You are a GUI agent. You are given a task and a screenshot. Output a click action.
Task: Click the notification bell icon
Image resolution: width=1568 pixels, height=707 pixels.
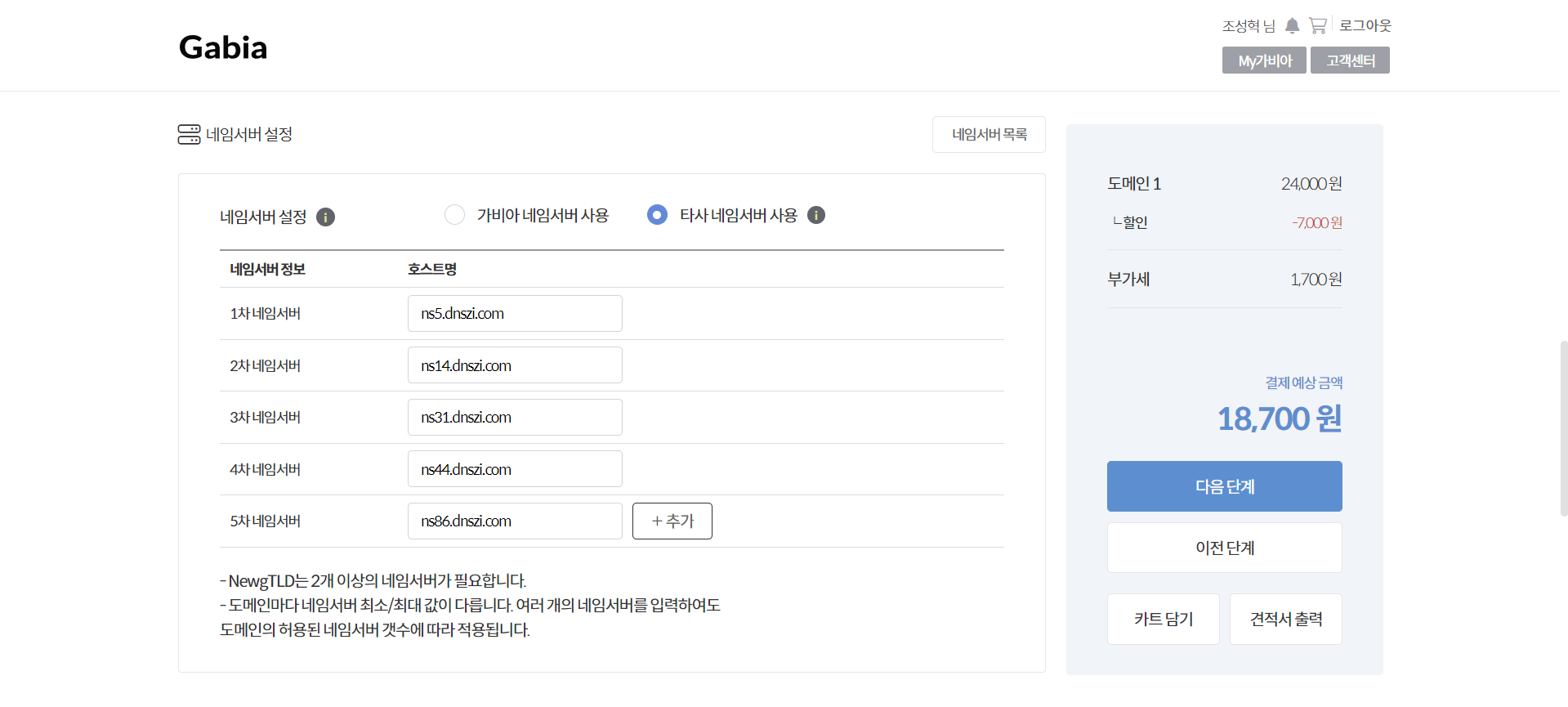pos(1292,26)
